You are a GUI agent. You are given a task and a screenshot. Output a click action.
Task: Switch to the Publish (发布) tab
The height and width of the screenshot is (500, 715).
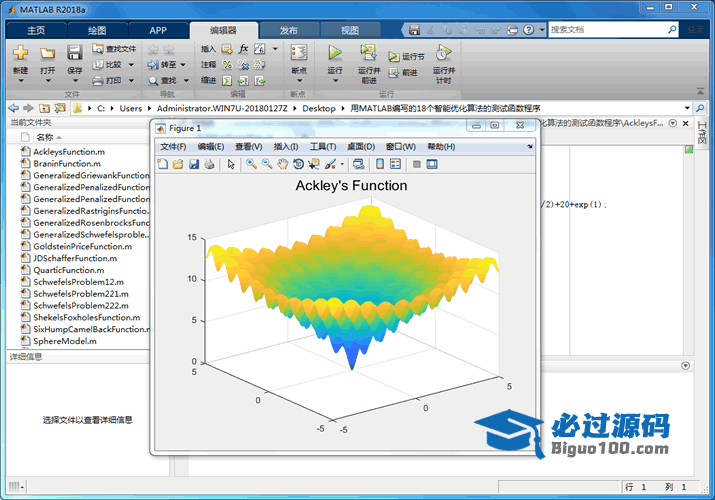(289, 31)
